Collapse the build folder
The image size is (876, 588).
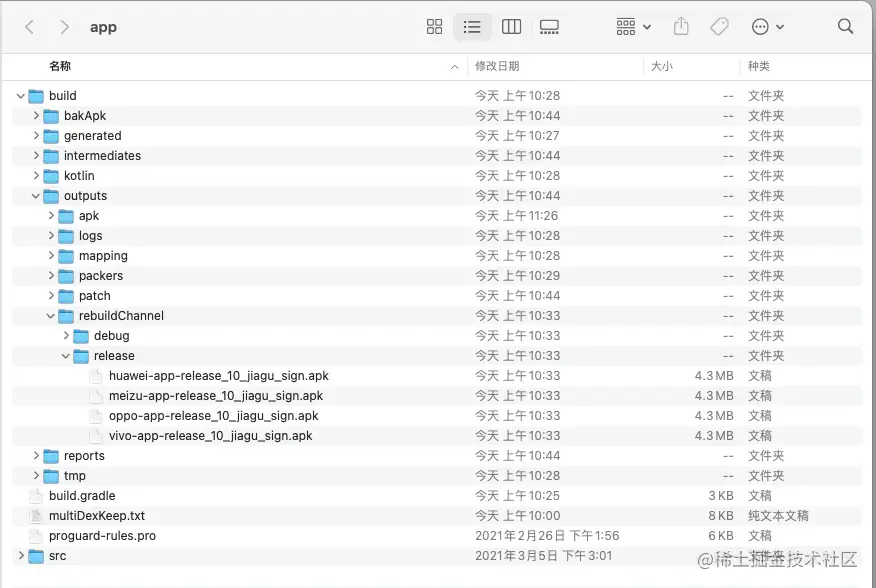21,96
